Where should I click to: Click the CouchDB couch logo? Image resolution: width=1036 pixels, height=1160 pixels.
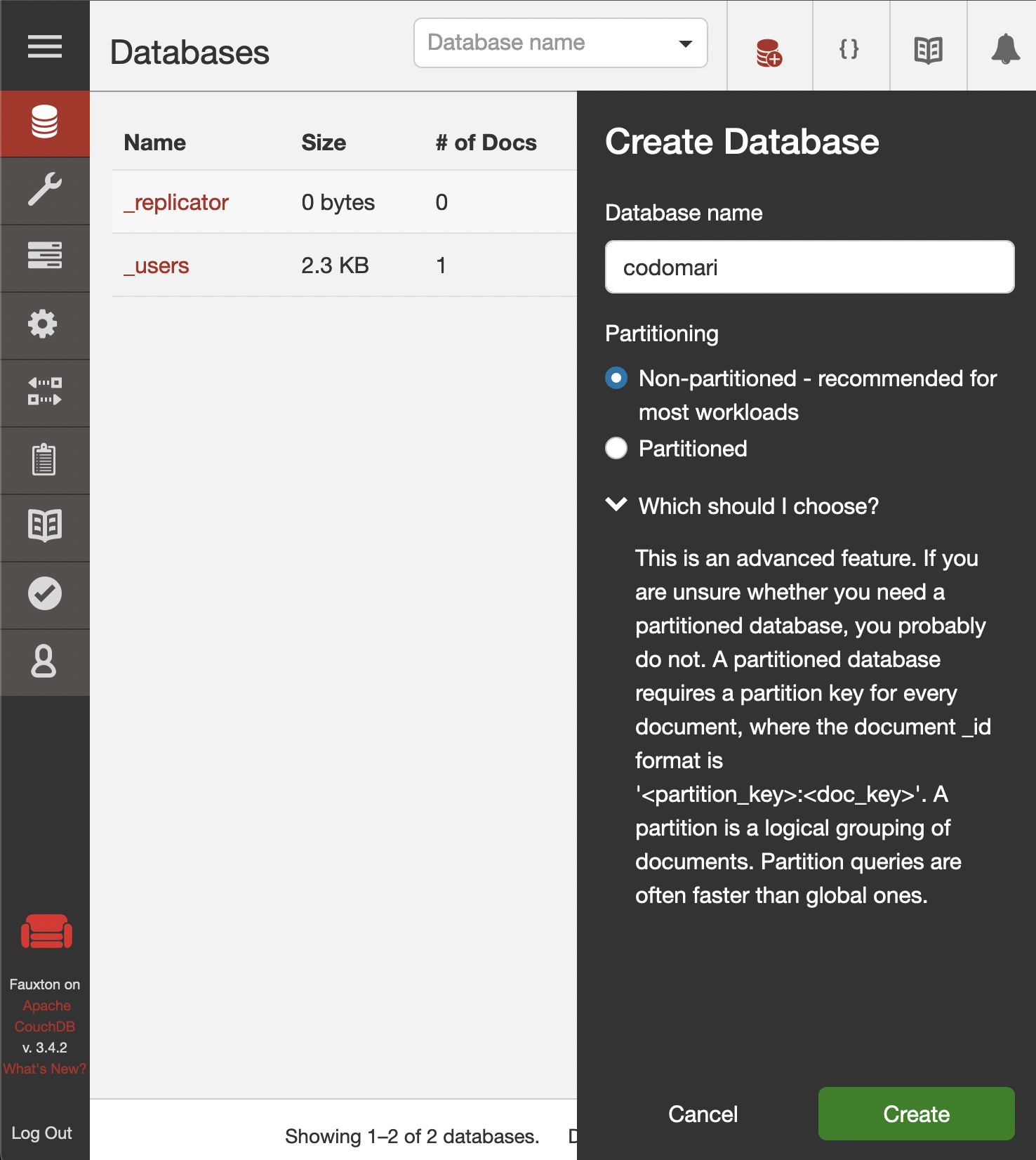tap(46, 931)
